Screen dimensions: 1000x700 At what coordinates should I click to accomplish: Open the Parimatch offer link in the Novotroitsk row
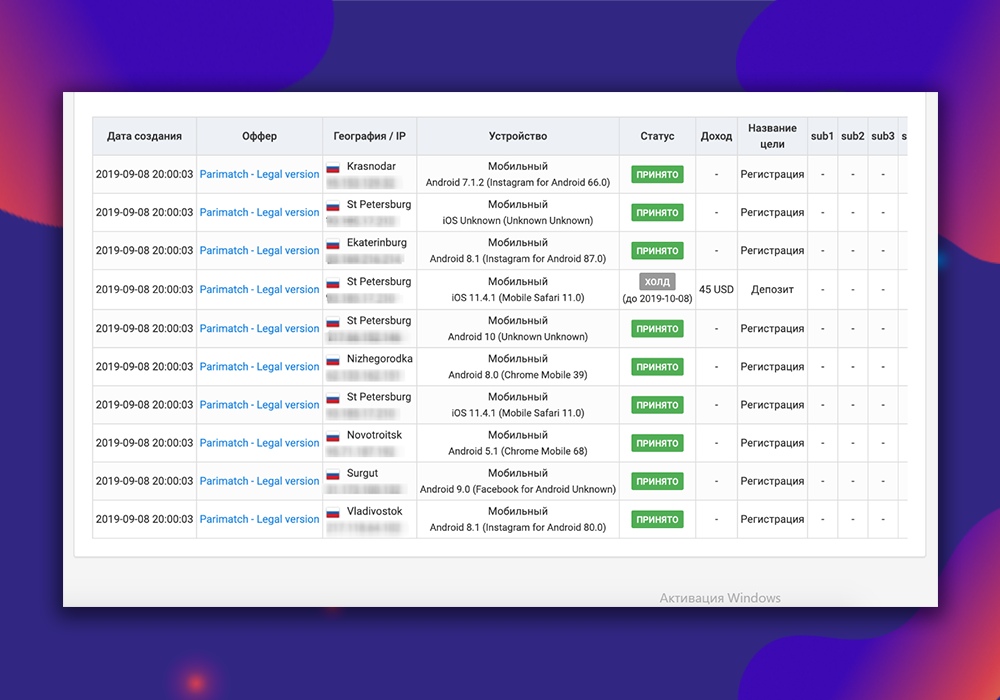(260, 443)
